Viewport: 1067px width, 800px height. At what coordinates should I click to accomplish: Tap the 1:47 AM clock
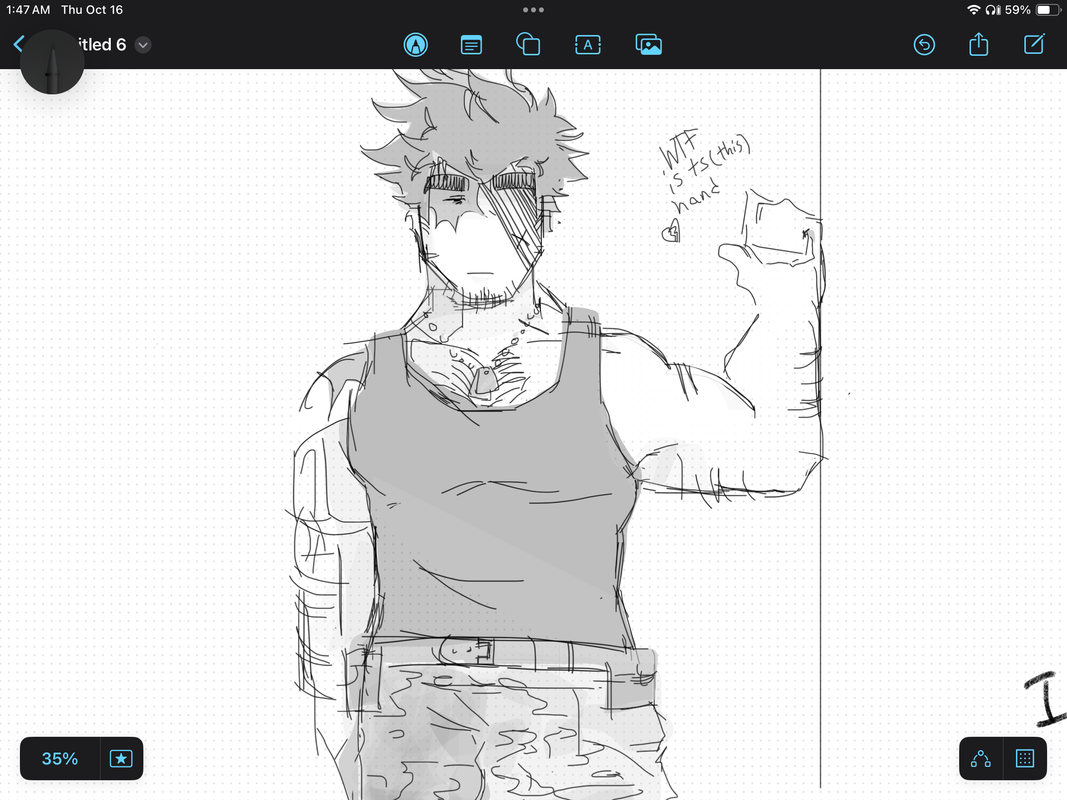(x=28, y=10)
